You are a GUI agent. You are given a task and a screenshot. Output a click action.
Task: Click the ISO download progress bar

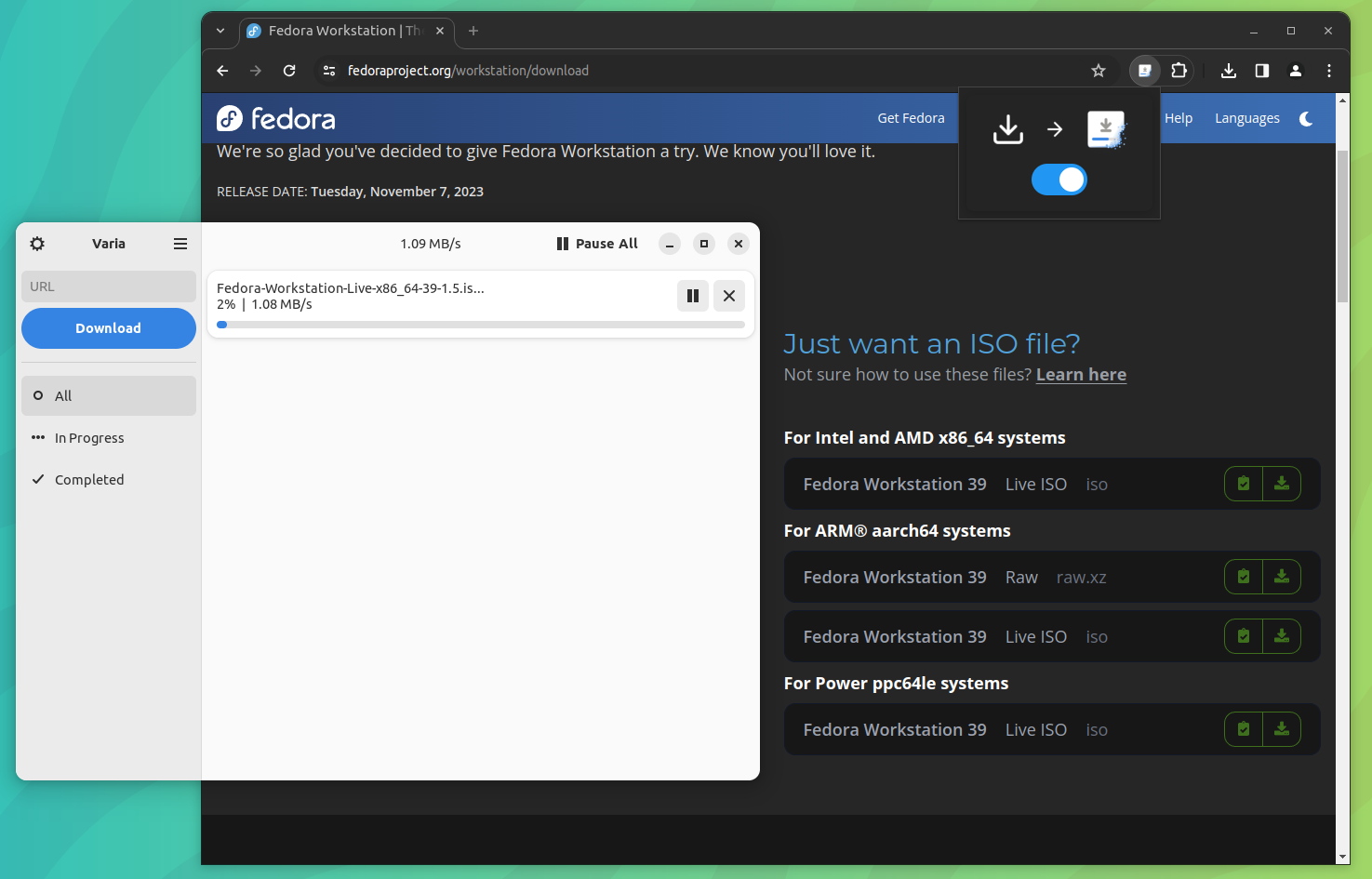coord(481,325)
